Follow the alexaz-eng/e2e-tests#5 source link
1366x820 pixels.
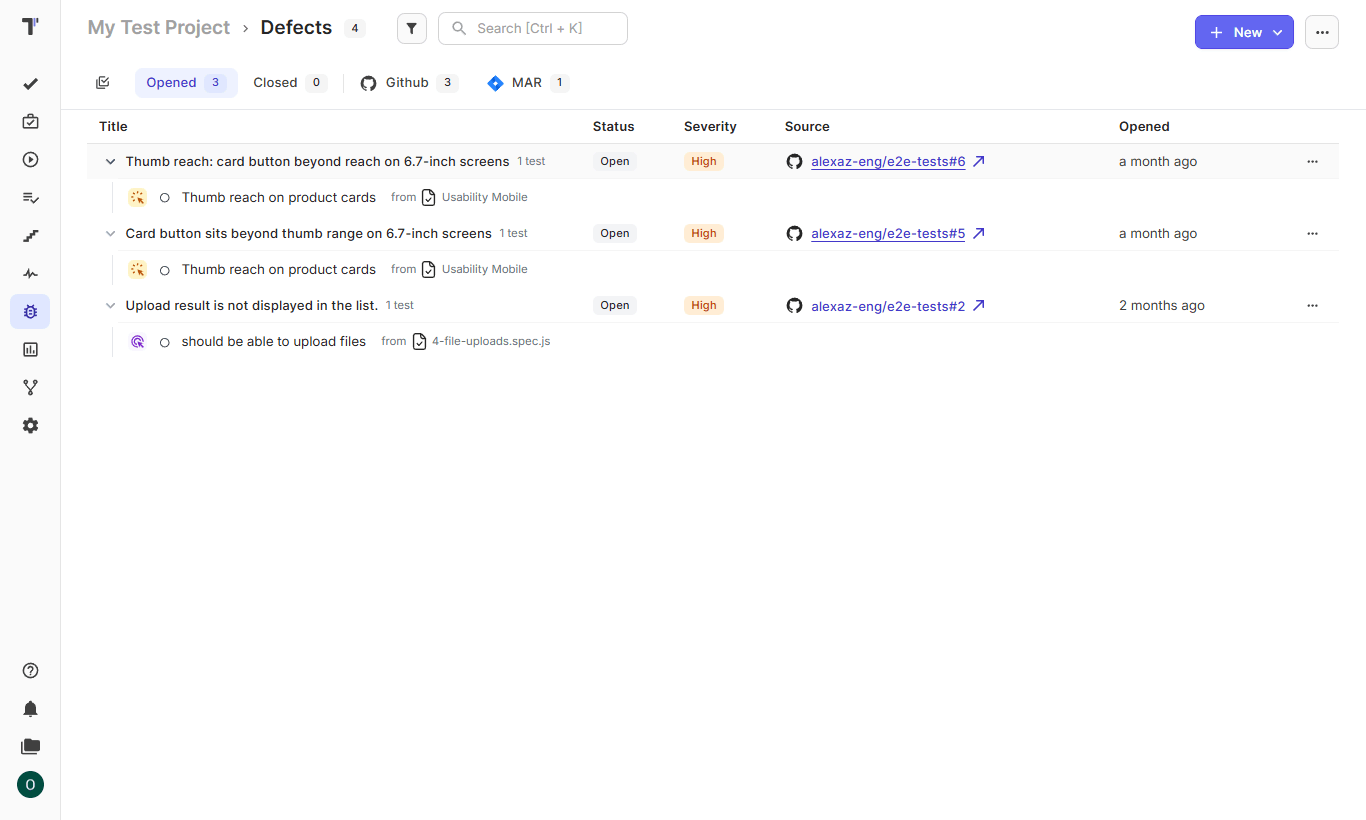click(888, 234)
